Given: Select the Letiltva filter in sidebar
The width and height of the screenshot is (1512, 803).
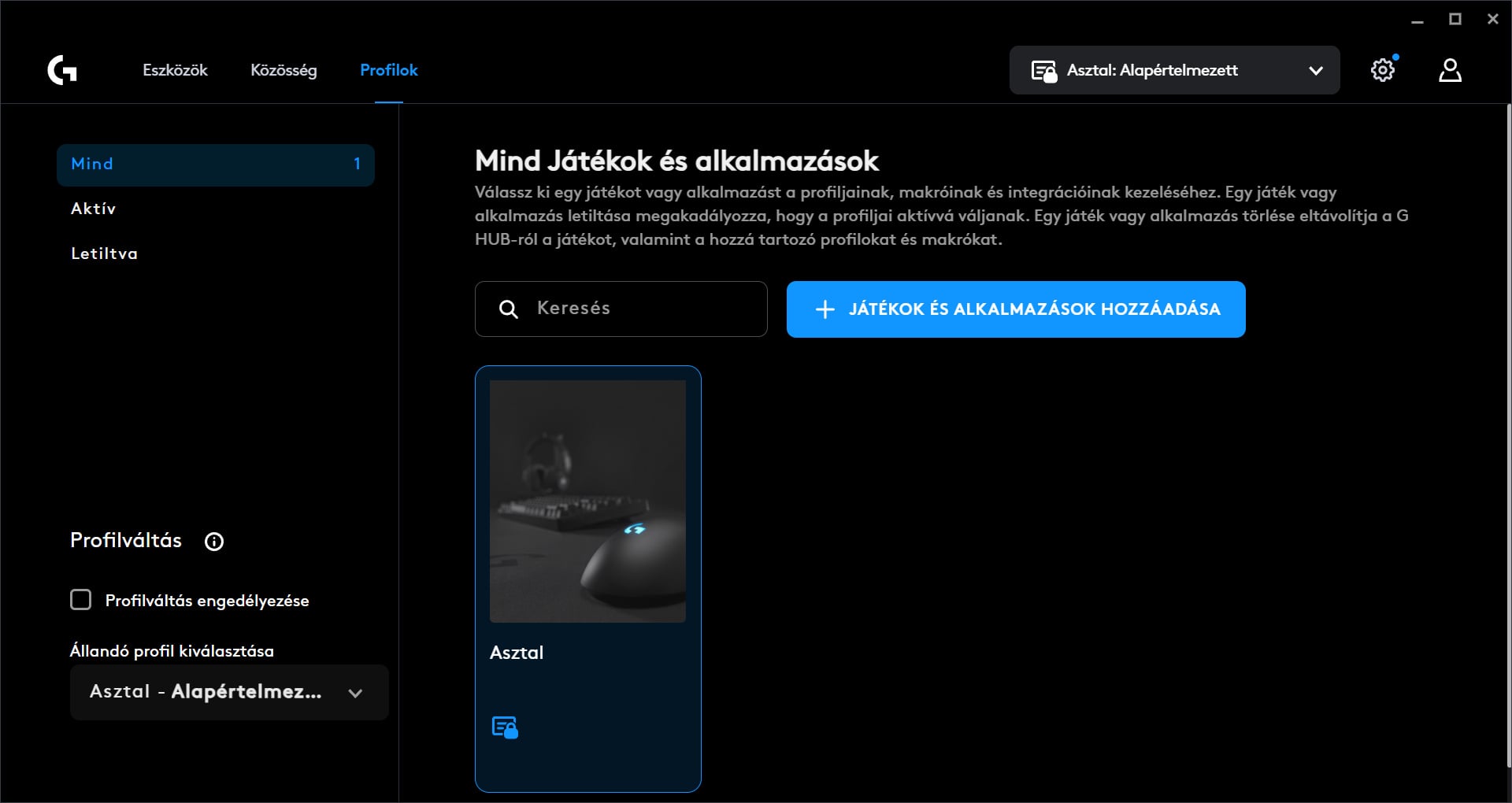Looking at the screenshot, I should pos(104,253).
